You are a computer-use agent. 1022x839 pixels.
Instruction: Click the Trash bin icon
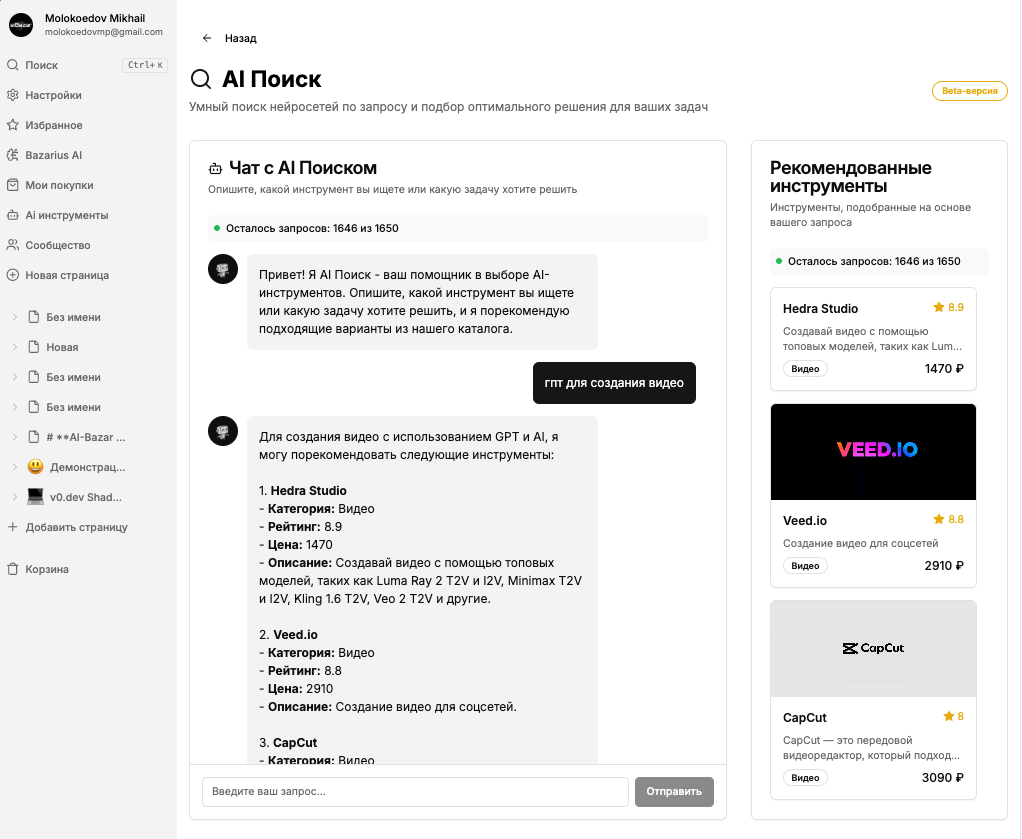click(x=13, y=569)
